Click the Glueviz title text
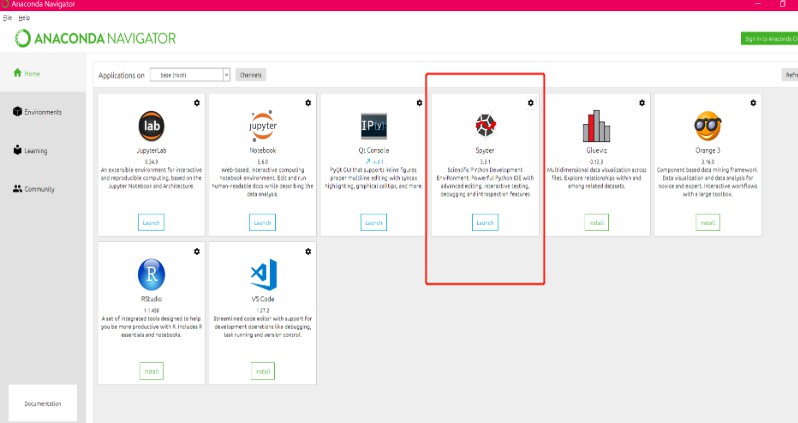Image resolution: width=798 pixels, height=423 pixels. point(596,150)
